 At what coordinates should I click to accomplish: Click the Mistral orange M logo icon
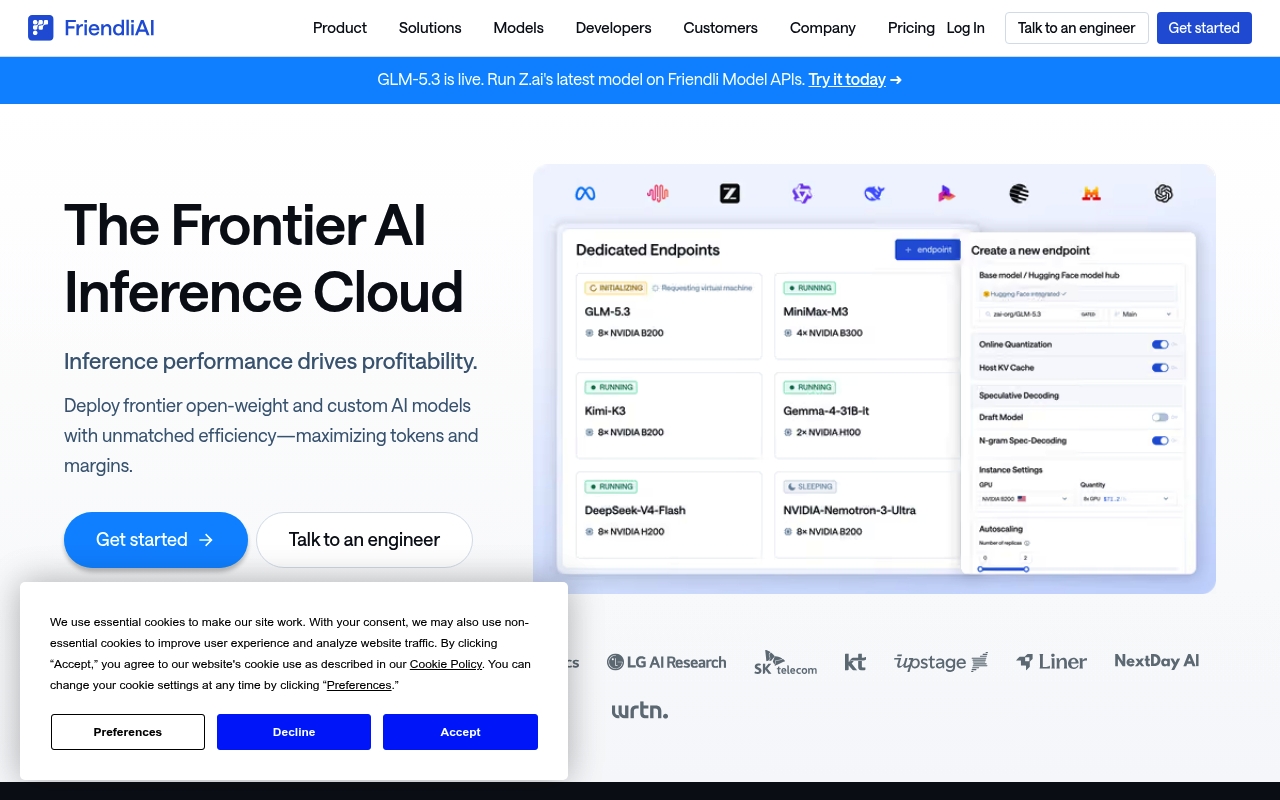pos(1091,194)
